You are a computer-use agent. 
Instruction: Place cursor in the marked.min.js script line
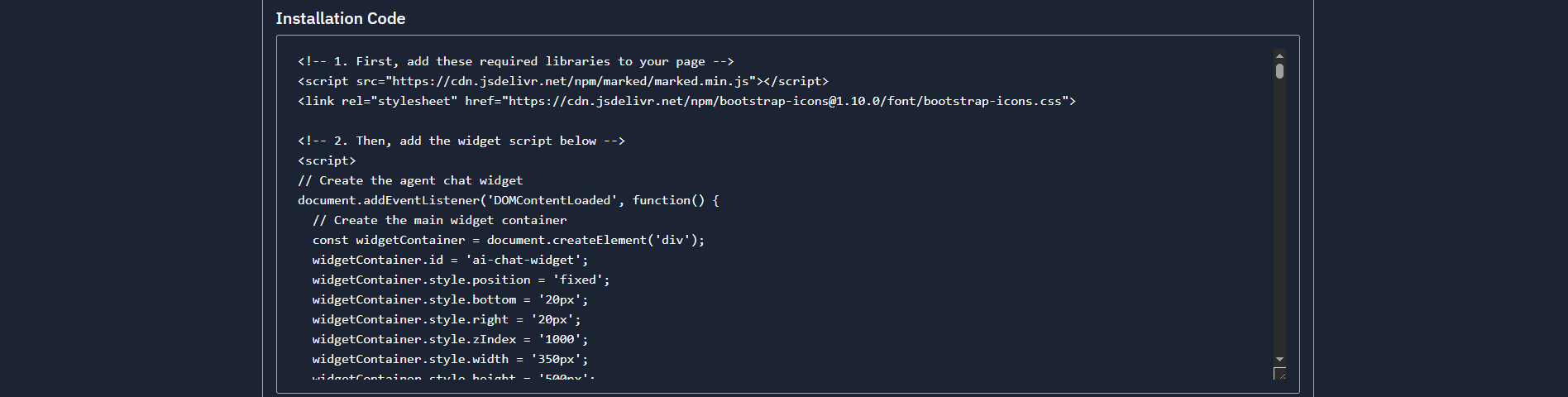pos(563,81)
